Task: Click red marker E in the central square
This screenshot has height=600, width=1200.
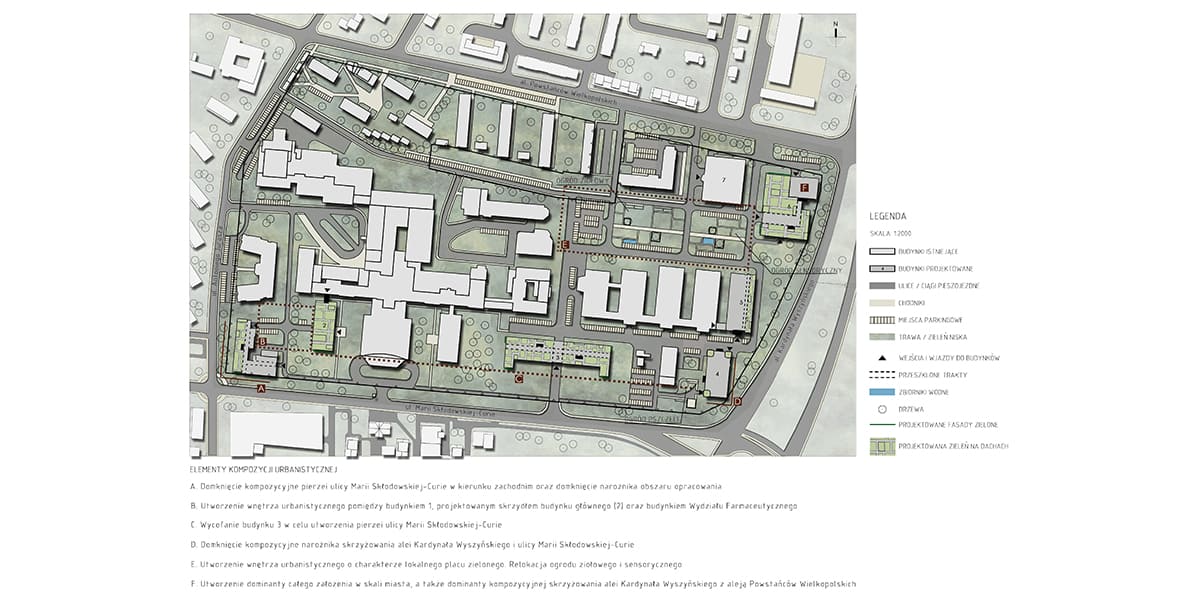Action: 565,245
